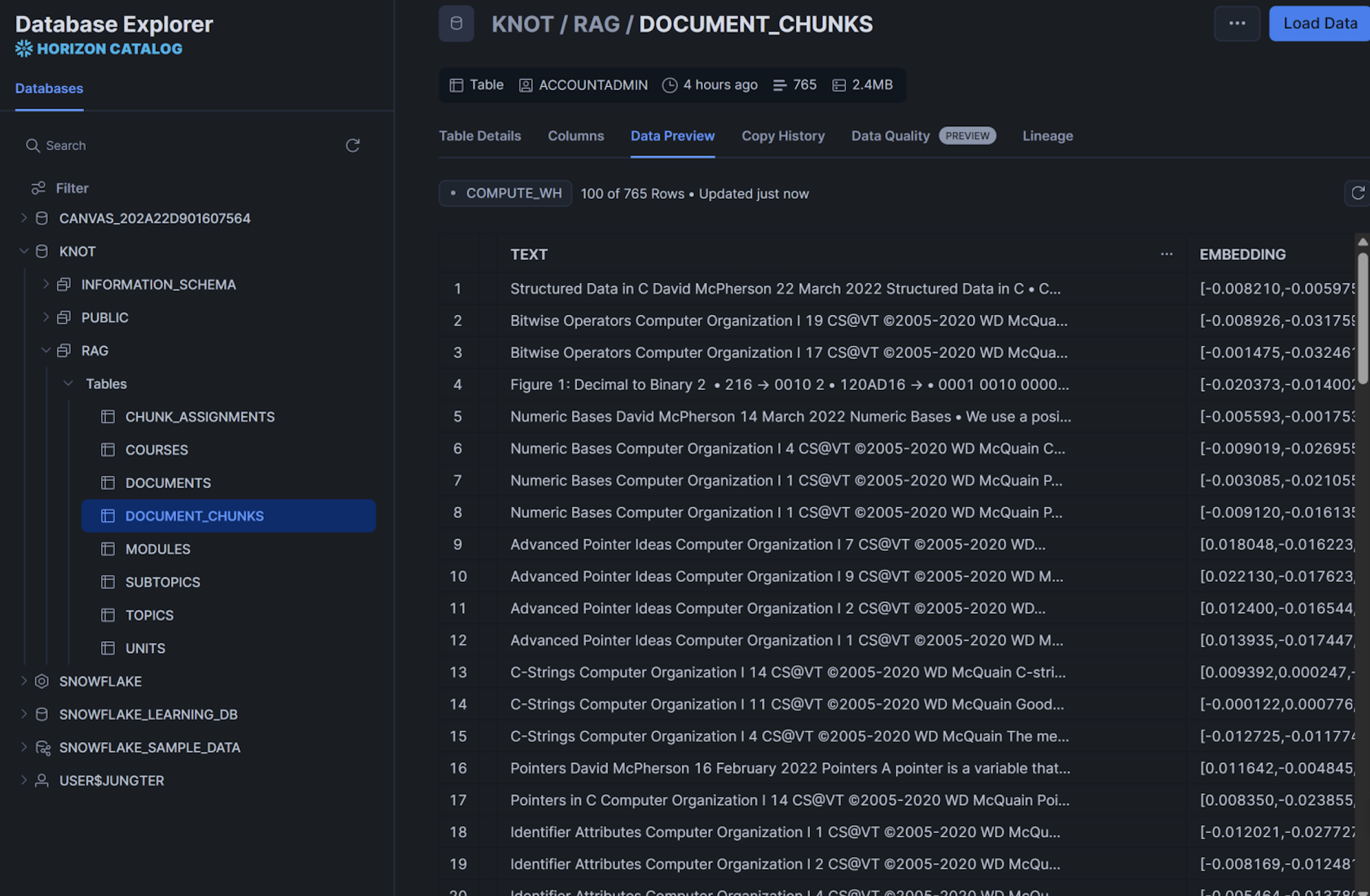Switch to the Columns tab
The image size is (1370, 896).
[x=575, y=136]
